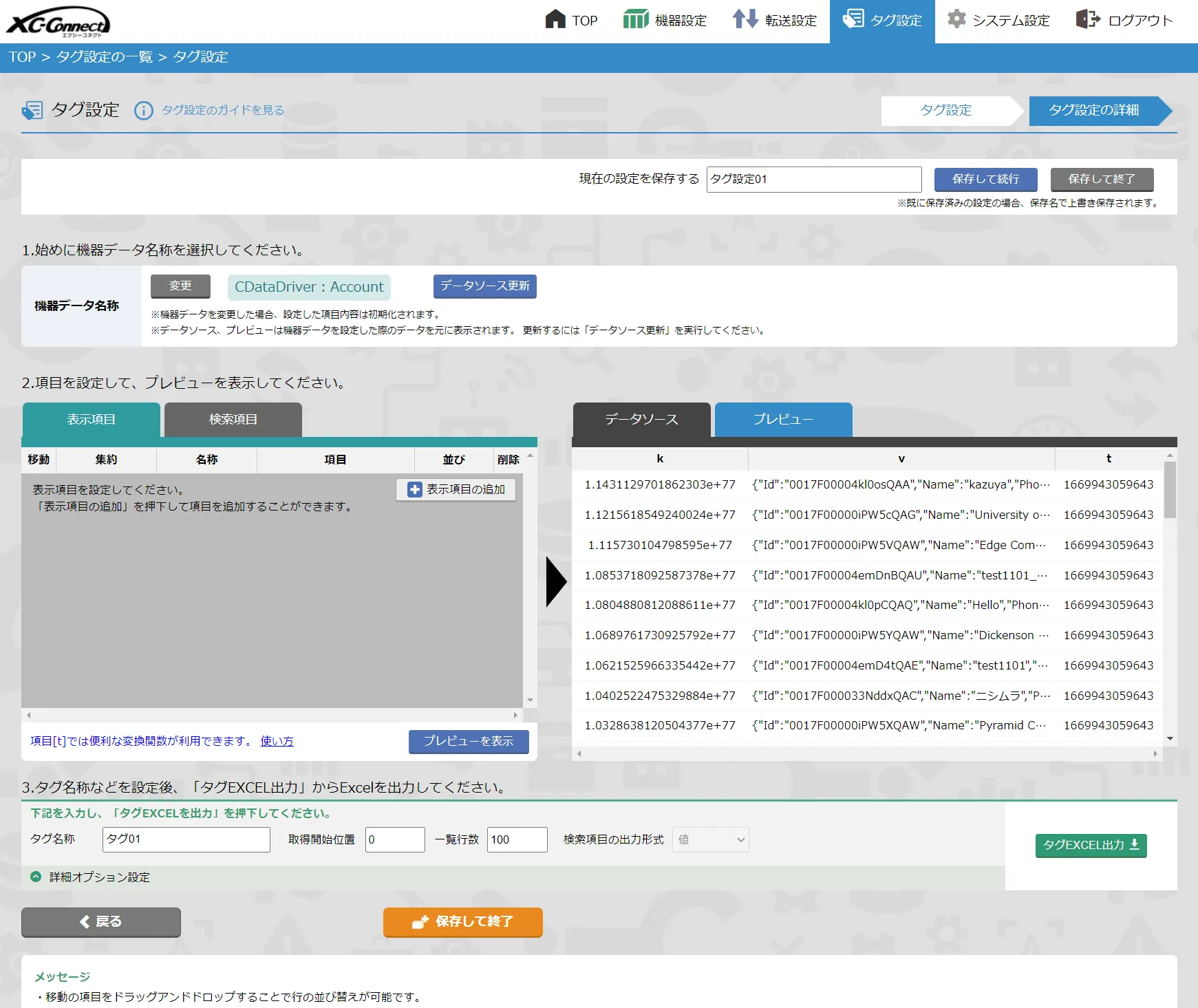Go to 転送設定 arrows icon

(x=745, y=19)
